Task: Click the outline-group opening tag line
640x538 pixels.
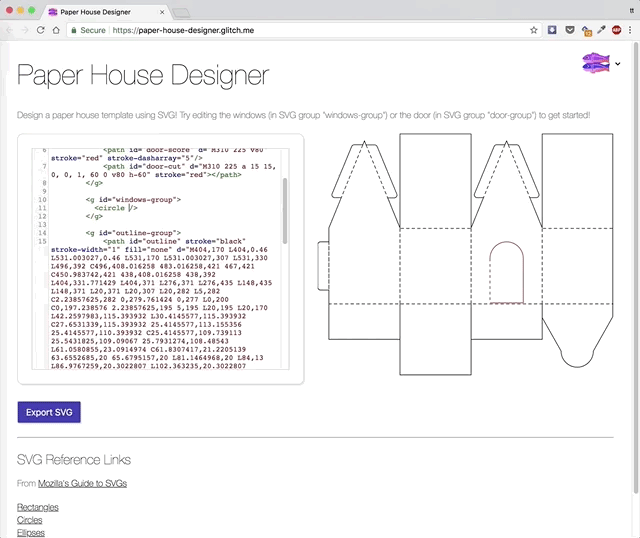Action: click(x=133, y=233)
